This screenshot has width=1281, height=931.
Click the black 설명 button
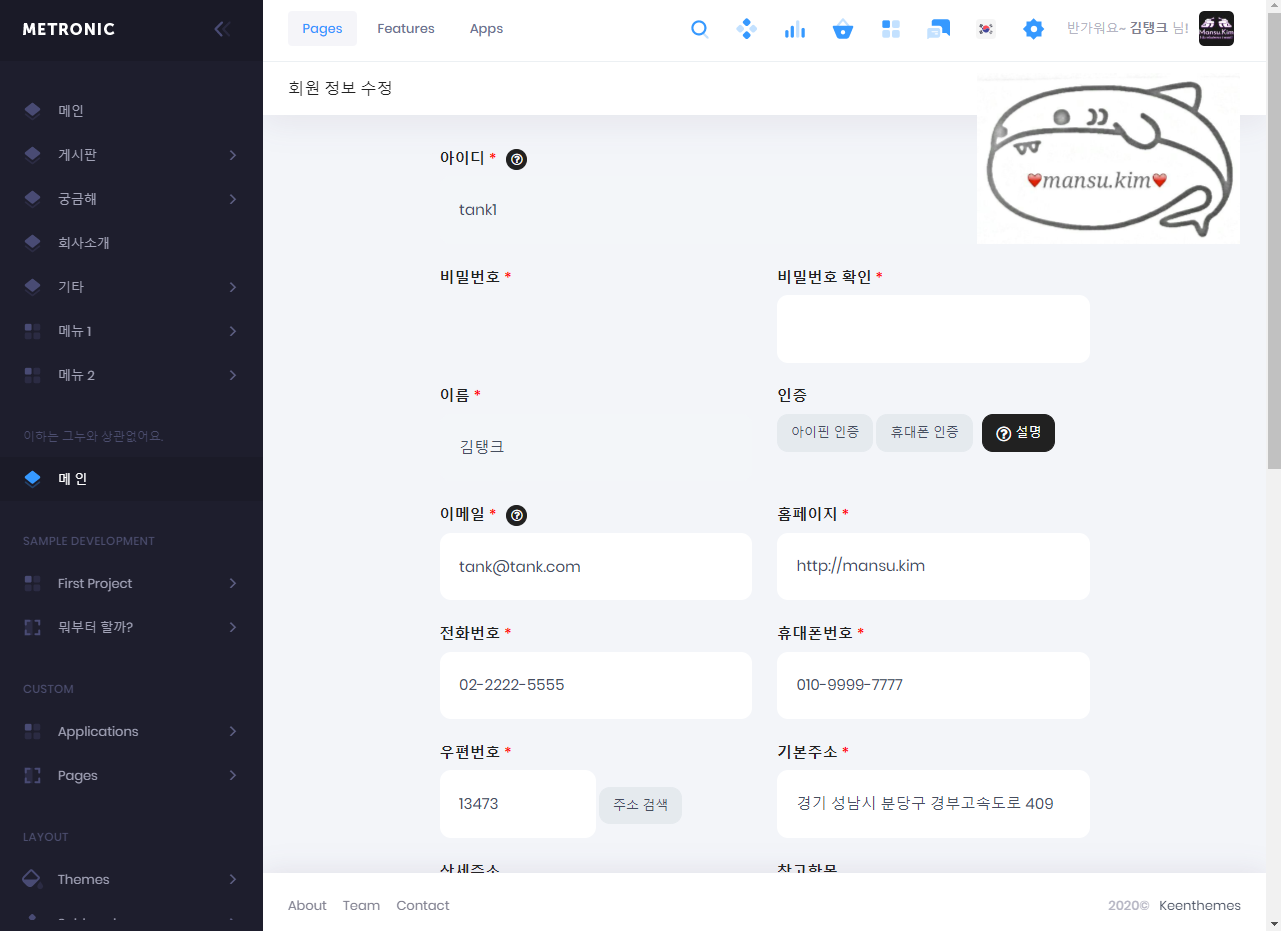(x=1018, y=433)
